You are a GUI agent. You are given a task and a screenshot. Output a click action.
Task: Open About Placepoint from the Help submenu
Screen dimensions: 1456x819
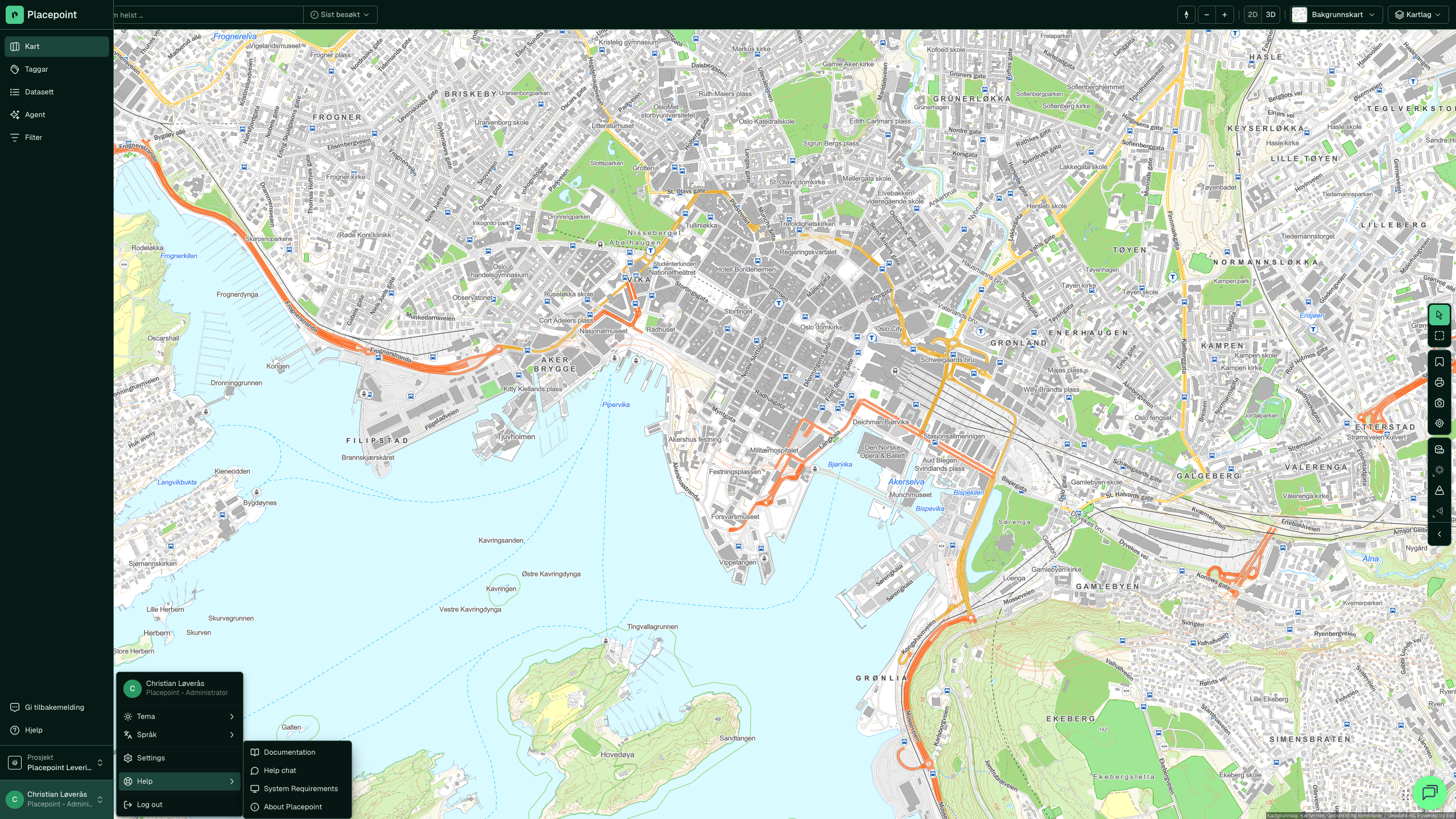click(x=297, y=807)
